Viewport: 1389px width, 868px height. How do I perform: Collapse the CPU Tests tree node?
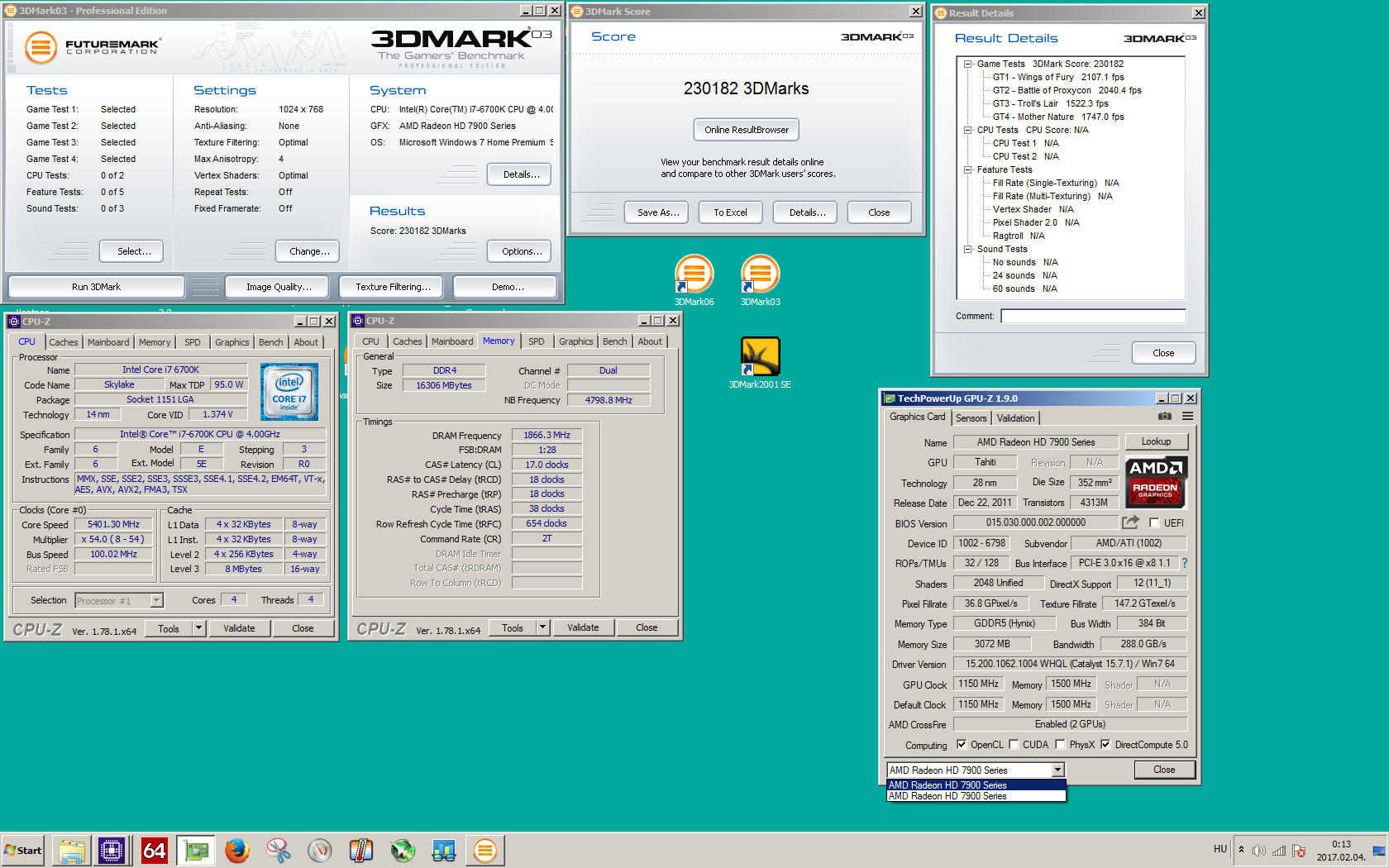(x=967, y=130)
